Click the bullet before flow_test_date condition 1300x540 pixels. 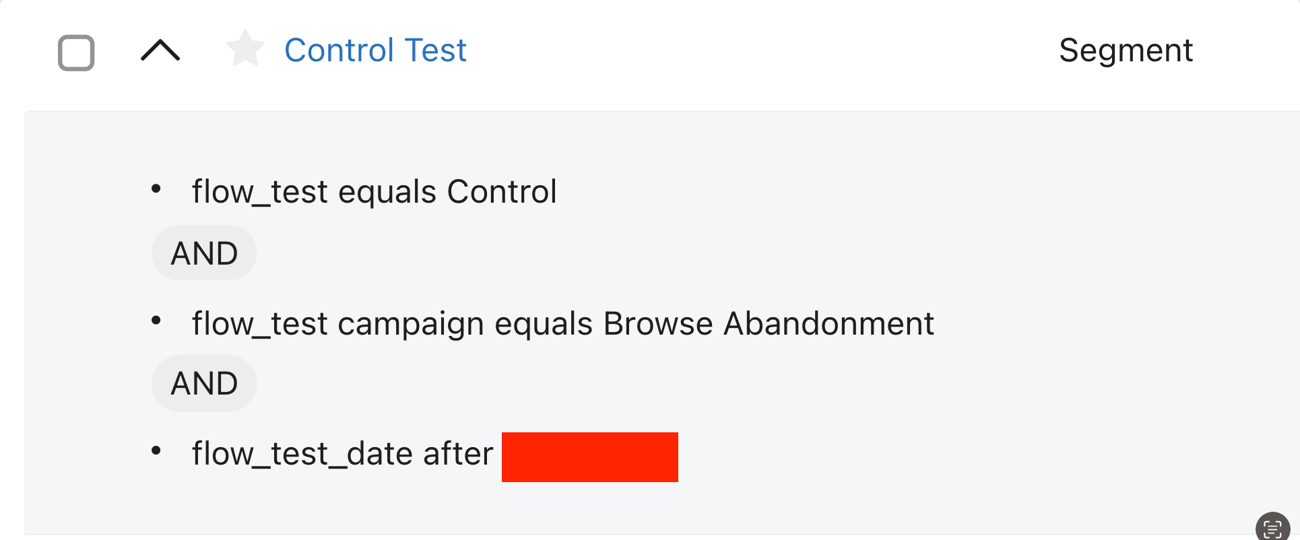click(x=156, y=451)
